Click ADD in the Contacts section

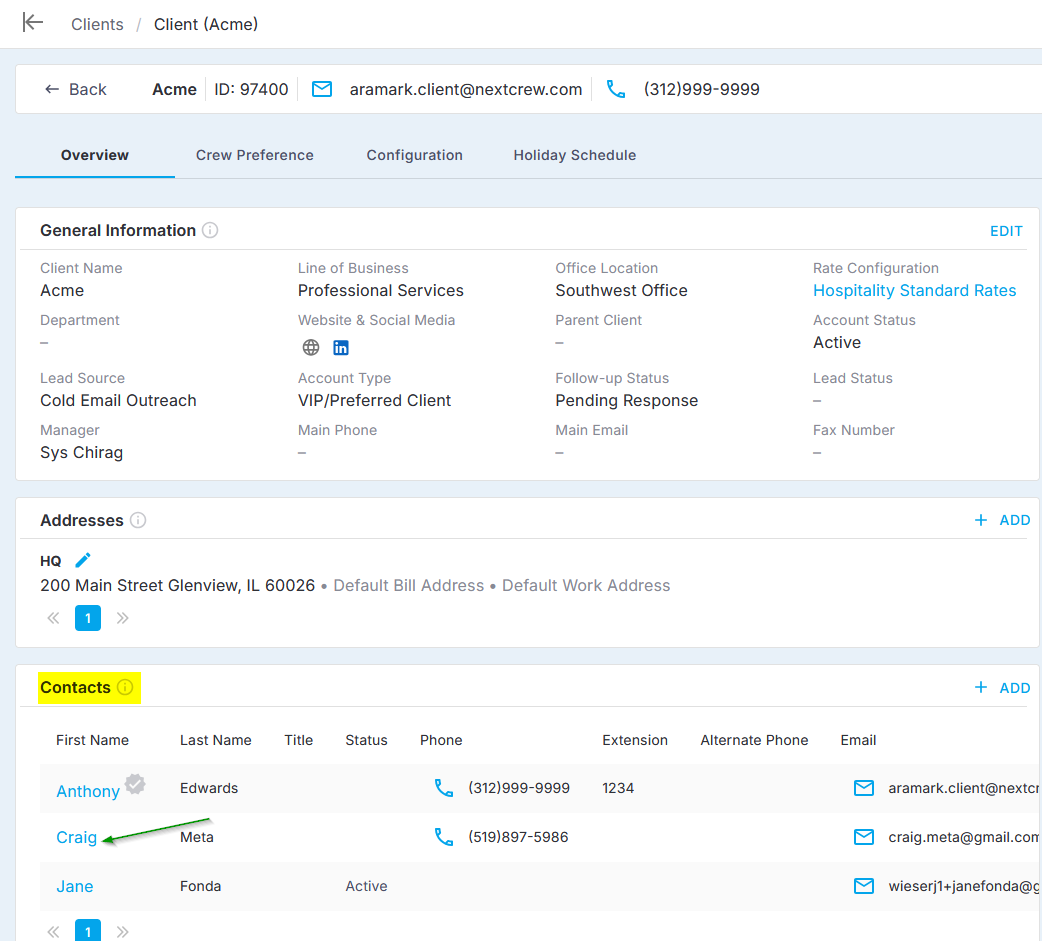click(x=1002, y=688)
